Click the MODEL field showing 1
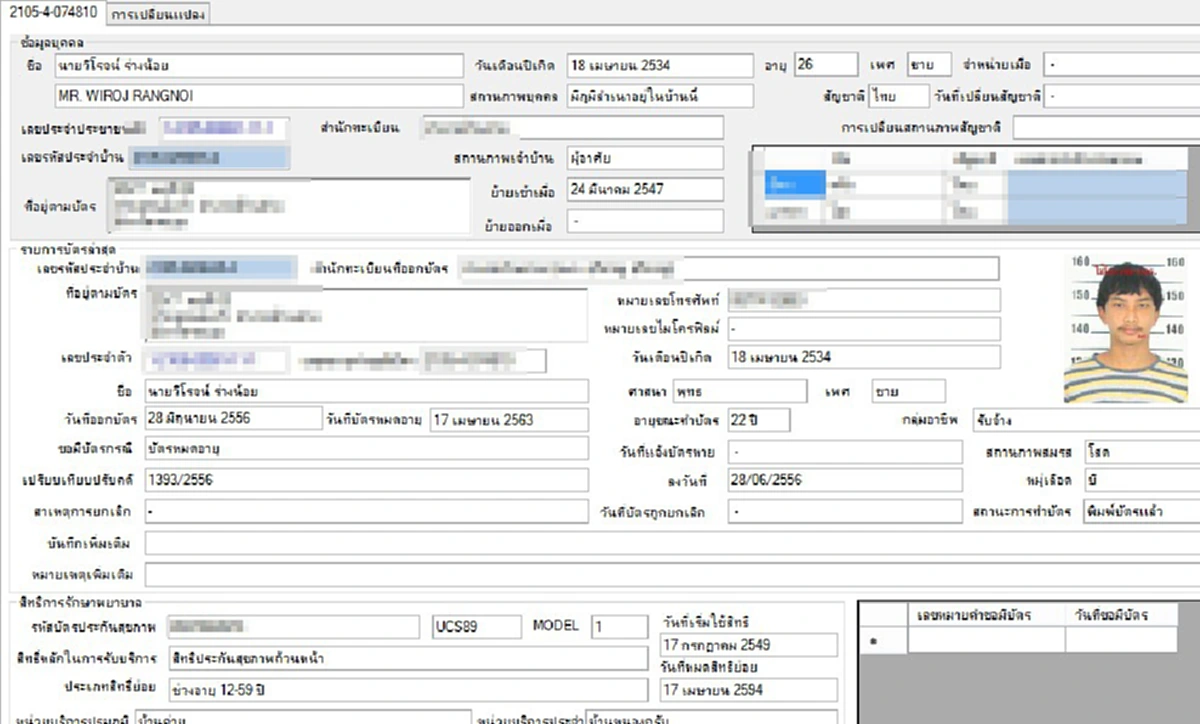 618,627
